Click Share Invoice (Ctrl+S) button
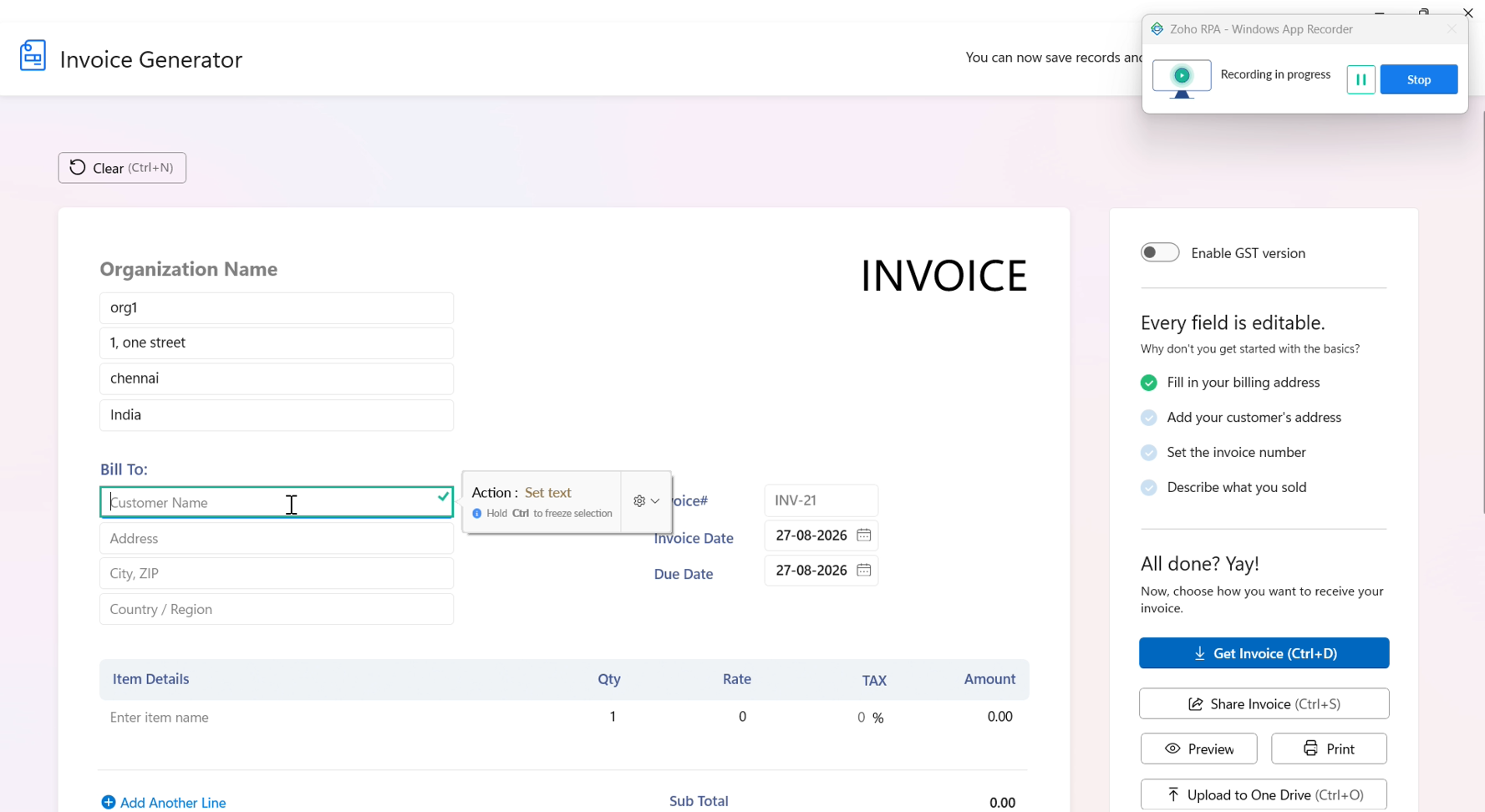This screenshot has width=1485, height=812. pyautogui.click(x=1264, y=704)
